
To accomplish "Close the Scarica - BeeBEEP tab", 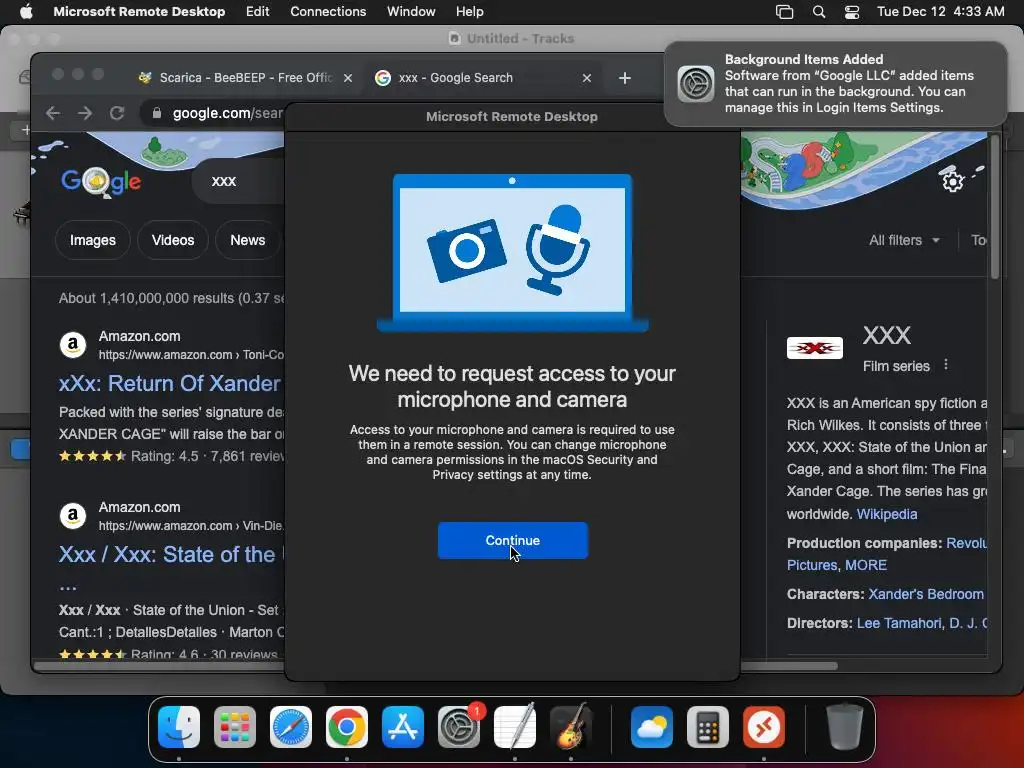I will (x=348, y=78).
